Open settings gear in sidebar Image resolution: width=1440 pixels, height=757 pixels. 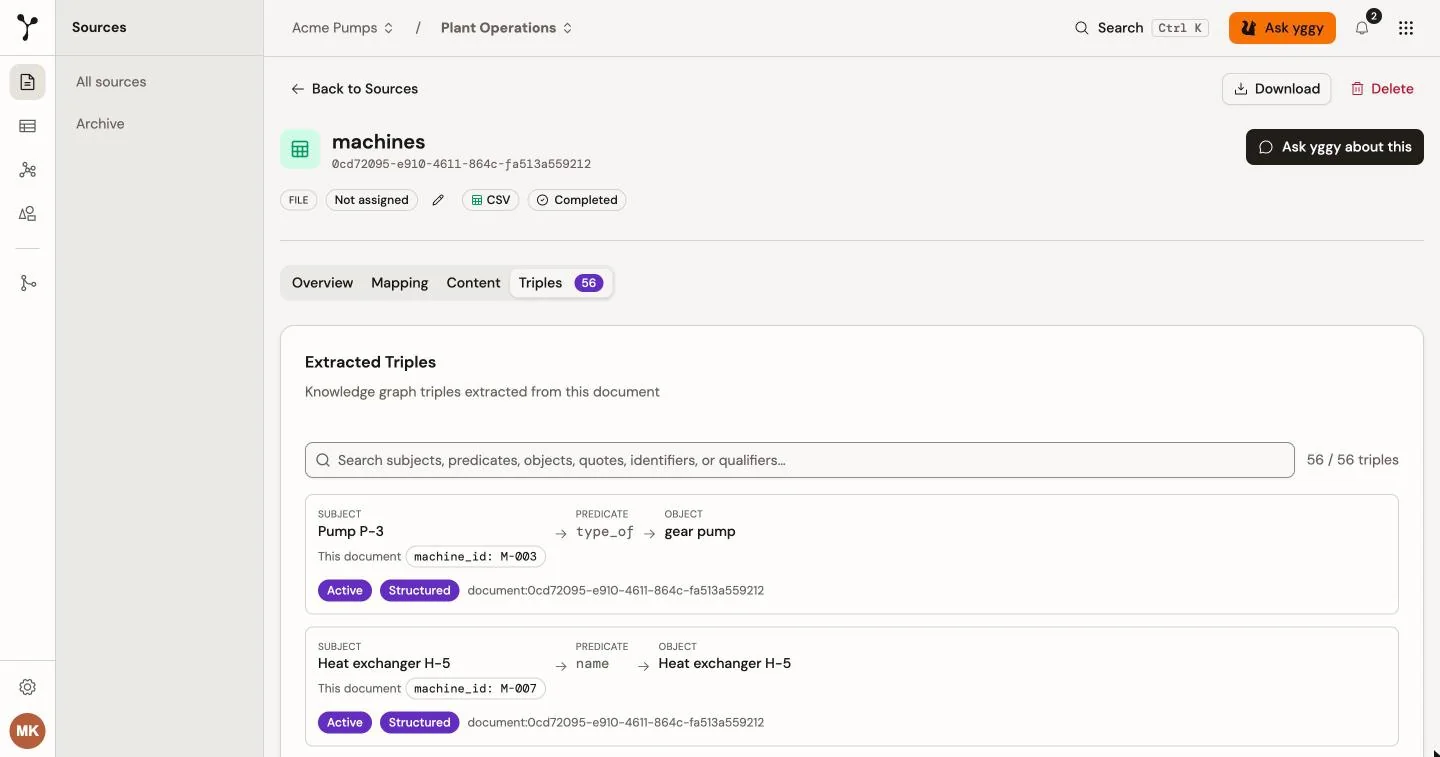[x=28, y=687]
